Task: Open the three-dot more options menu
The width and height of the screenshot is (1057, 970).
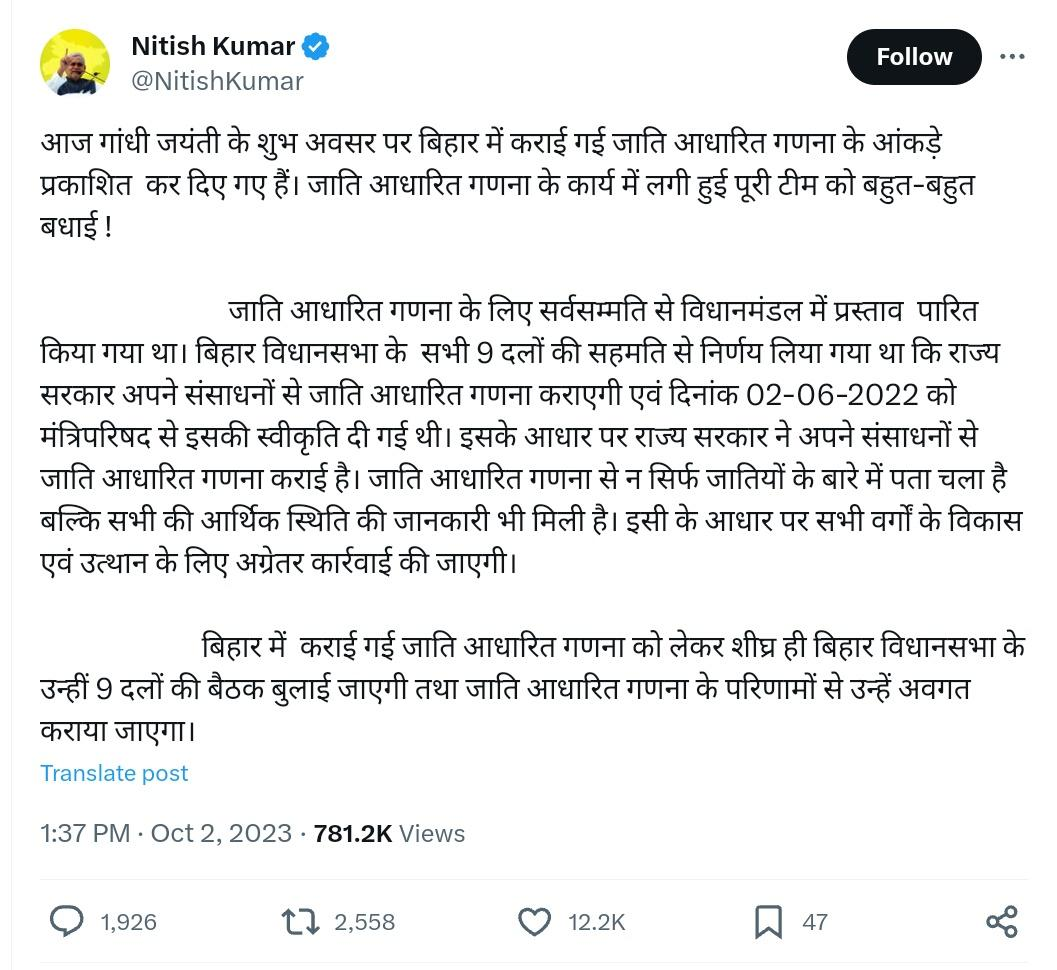Action: coord(1012,57)
